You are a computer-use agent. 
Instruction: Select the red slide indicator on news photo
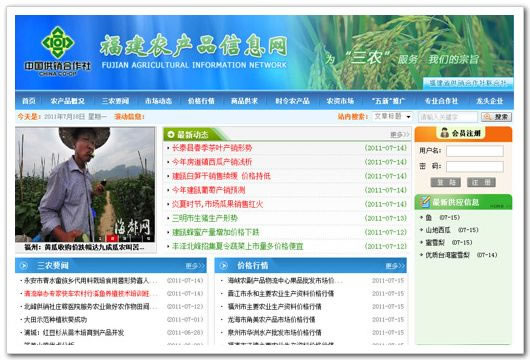(x=113, y=239)
